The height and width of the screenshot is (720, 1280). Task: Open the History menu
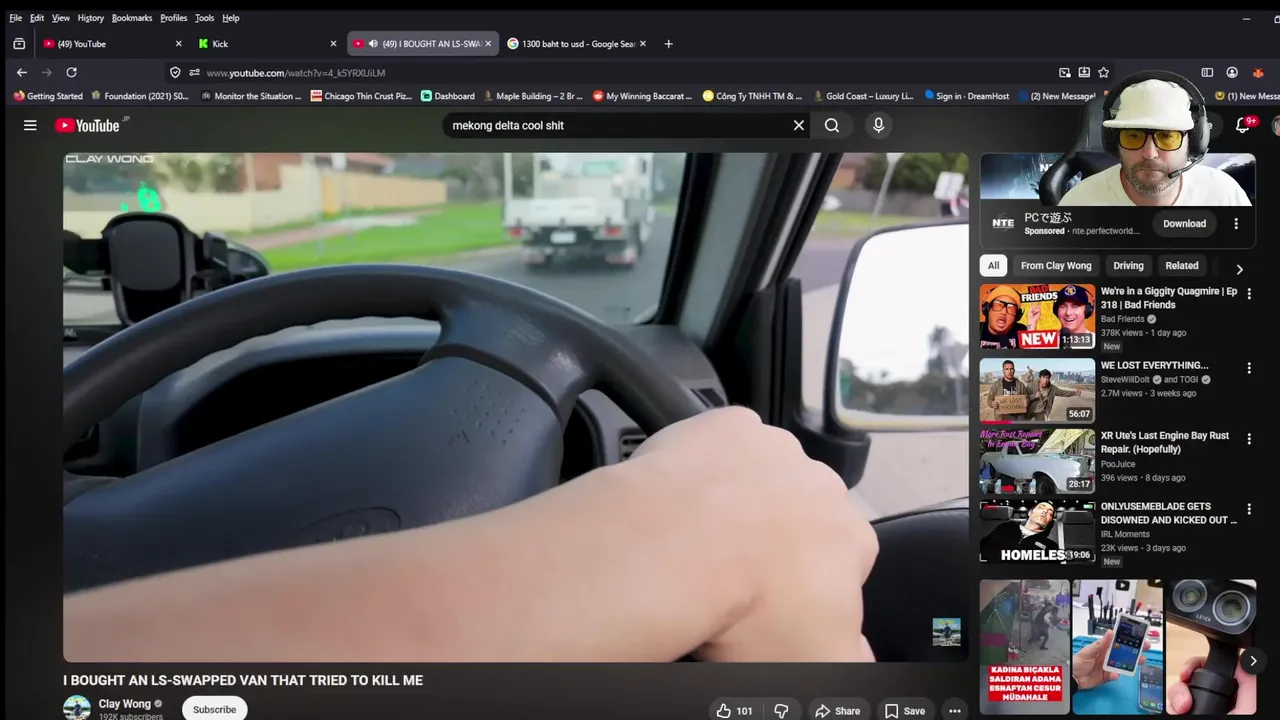(90, 18)
